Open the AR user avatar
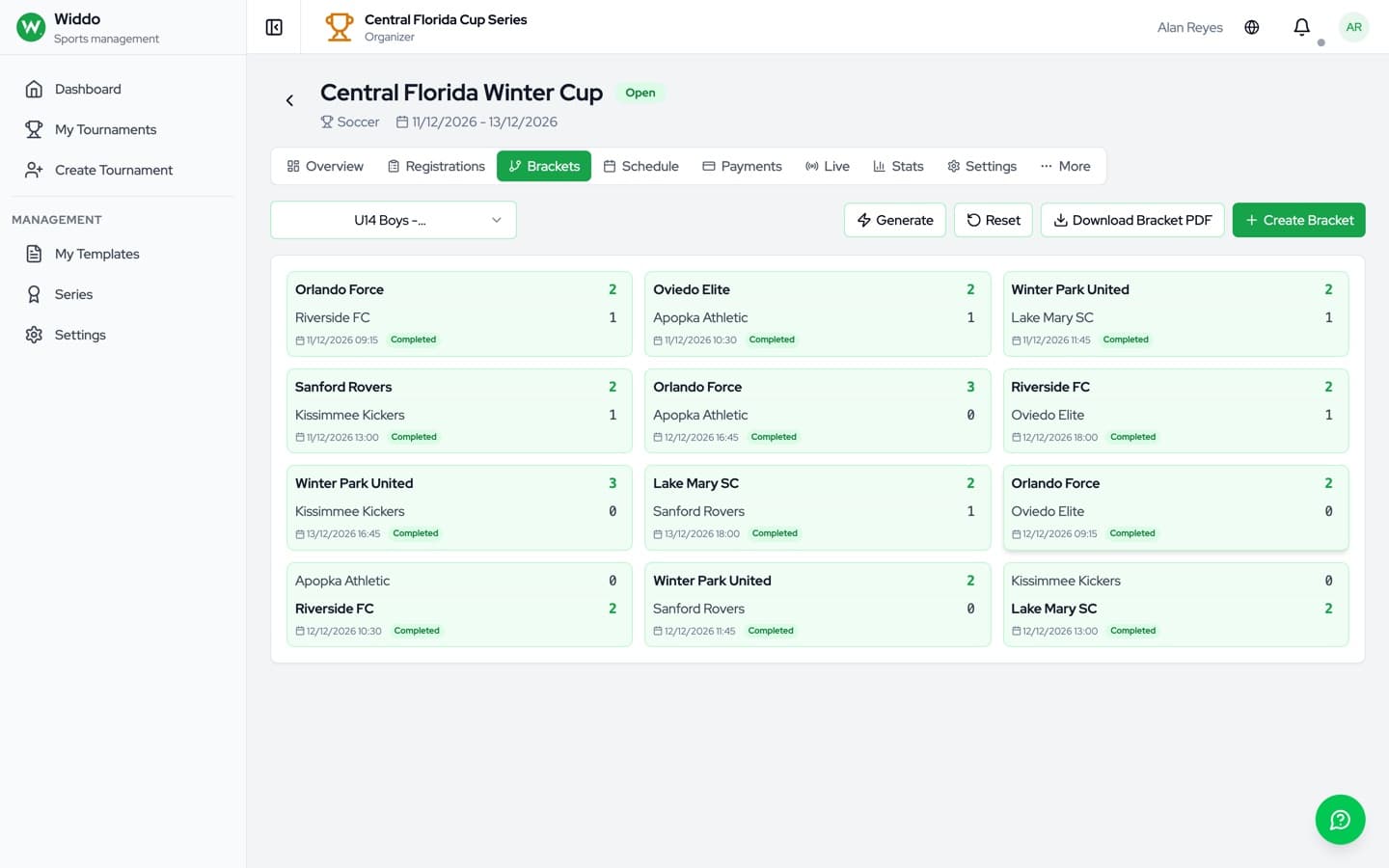1389x868 pixels. coord(1354,27)
